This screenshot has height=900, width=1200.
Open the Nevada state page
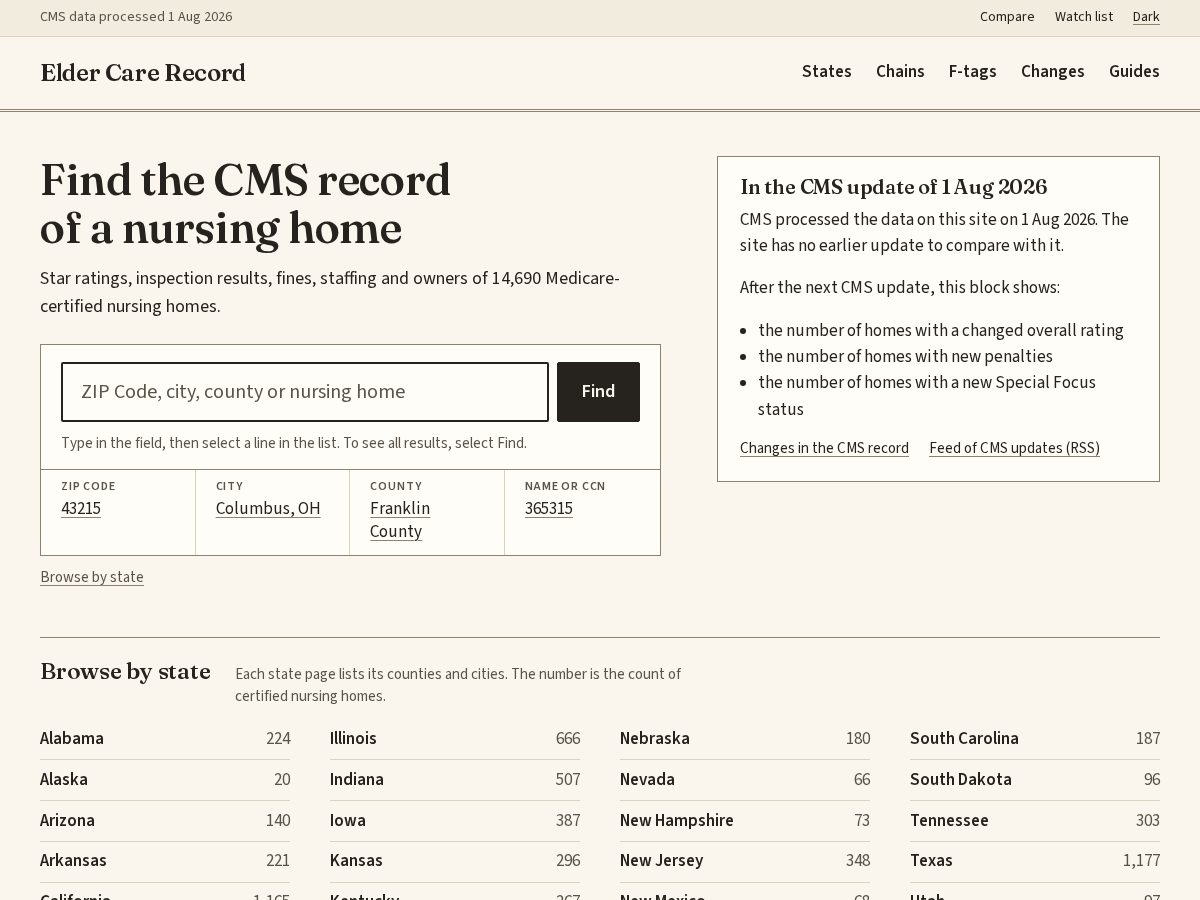(x=647, y=779)
